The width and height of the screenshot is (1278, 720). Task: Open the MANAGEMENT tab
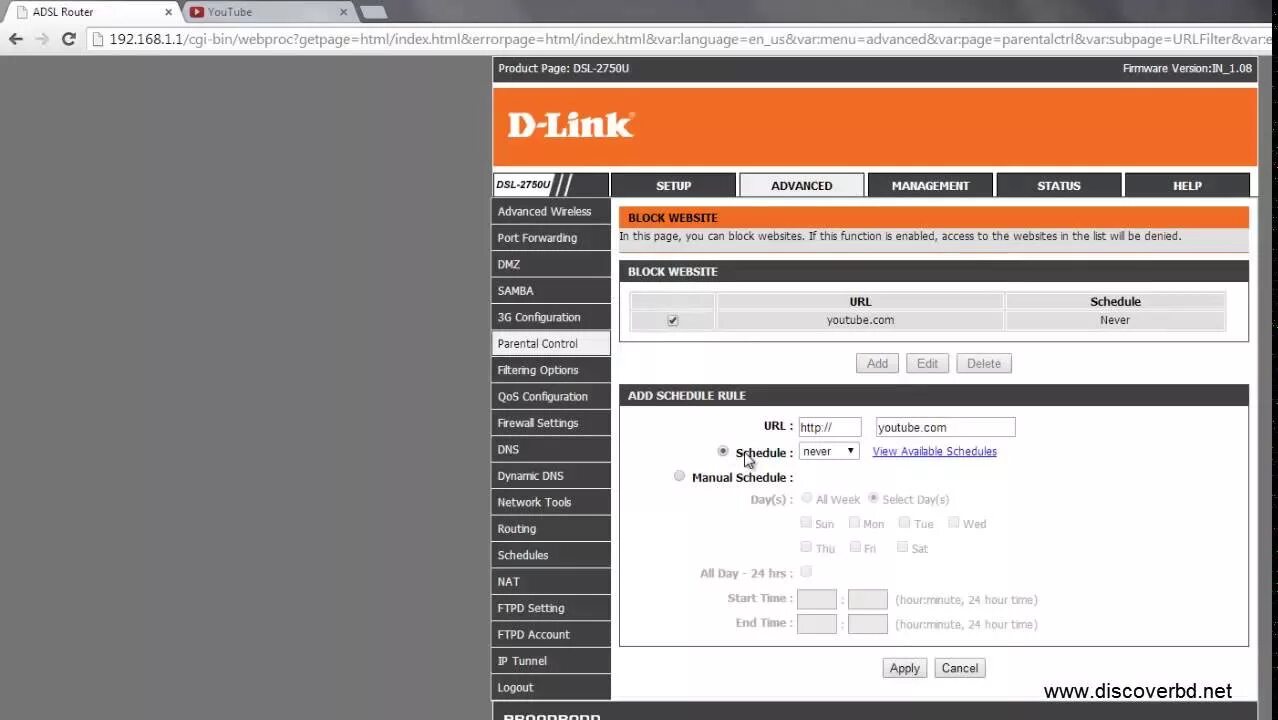point(930,185)
